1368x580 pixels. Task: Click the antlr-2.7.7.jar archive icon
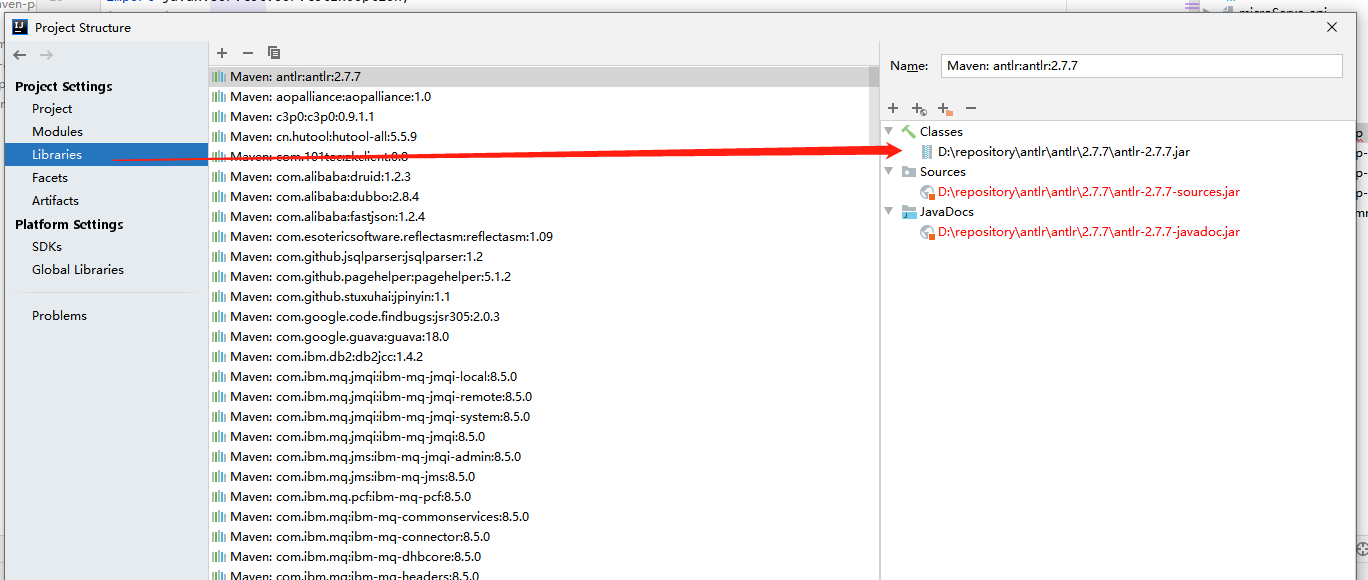pyautogui.click(x=927, y=151)
